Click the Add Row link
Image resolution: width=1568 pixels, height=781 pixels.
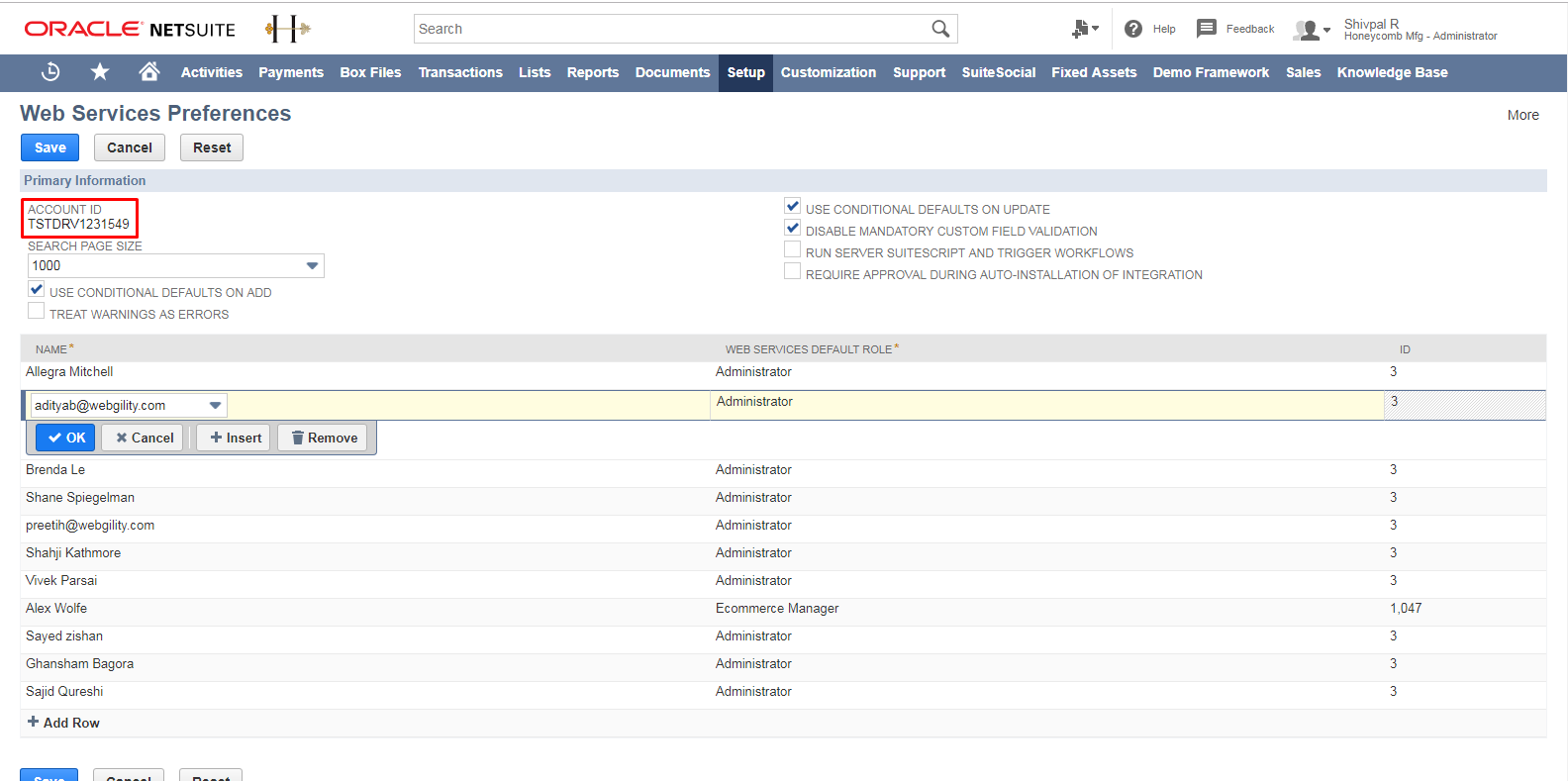pos(71,723)
